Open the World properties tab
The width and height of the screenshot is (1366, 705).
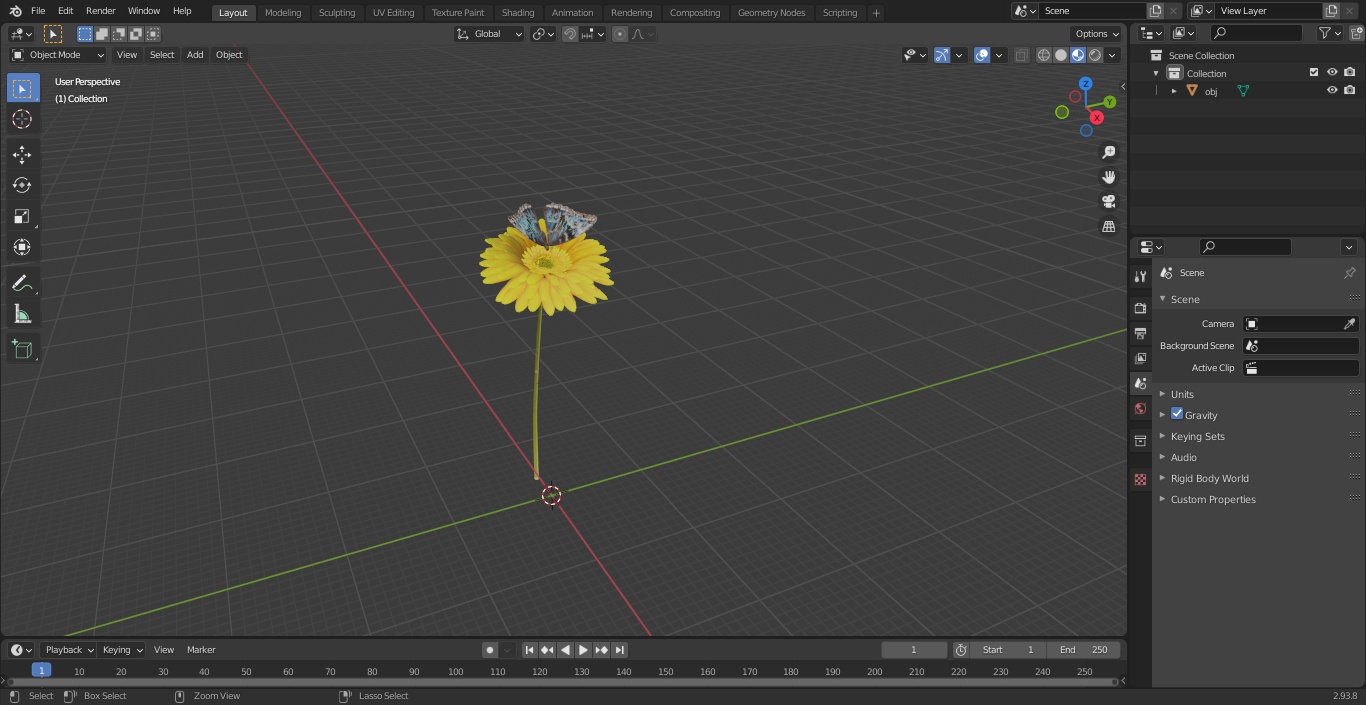click(1140, 408)
